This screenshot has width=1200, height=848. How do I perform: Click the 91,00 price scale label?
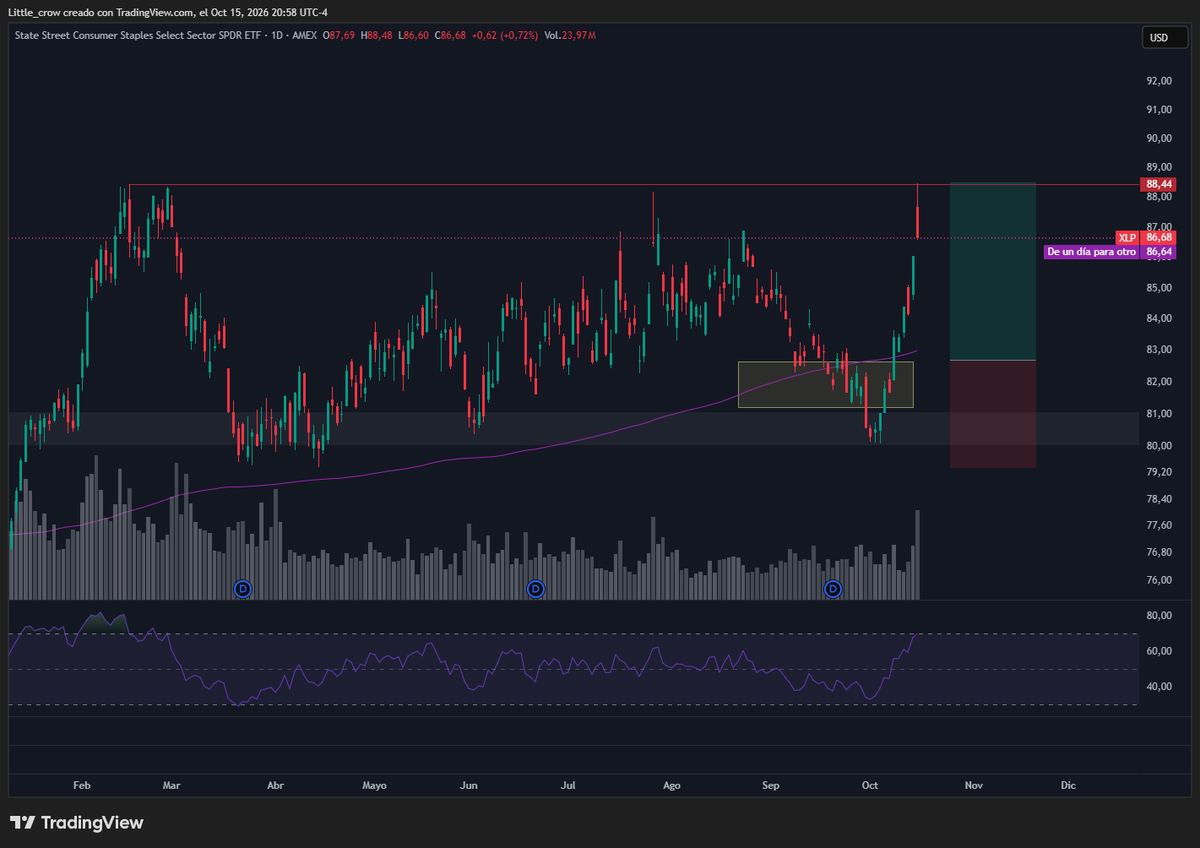pyautogui.click(x=1158, y=109)
